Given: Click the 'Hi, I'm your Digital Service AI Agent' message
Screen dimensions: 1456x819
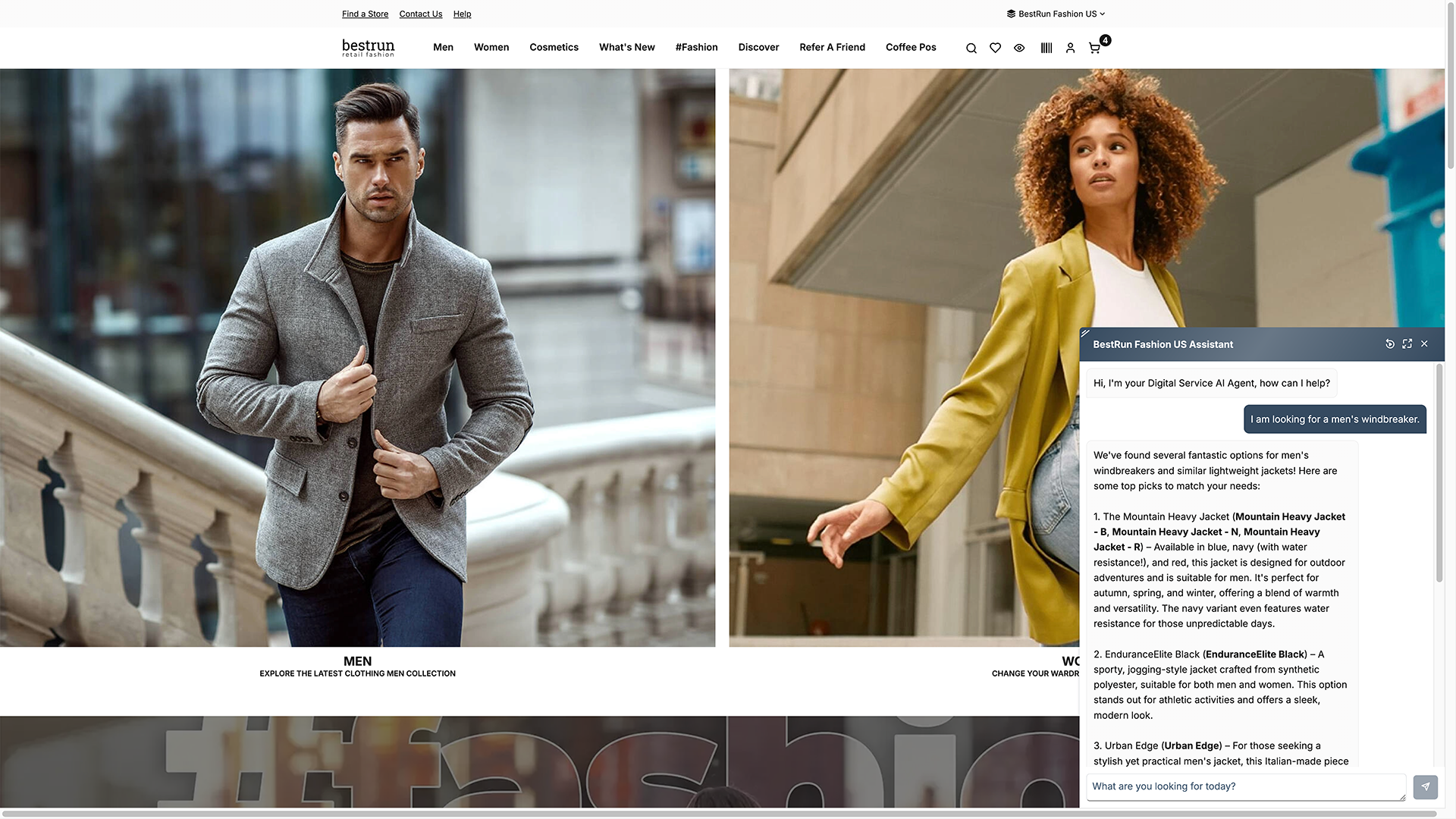Looking at the screenshot, I should coord(1211,383).
